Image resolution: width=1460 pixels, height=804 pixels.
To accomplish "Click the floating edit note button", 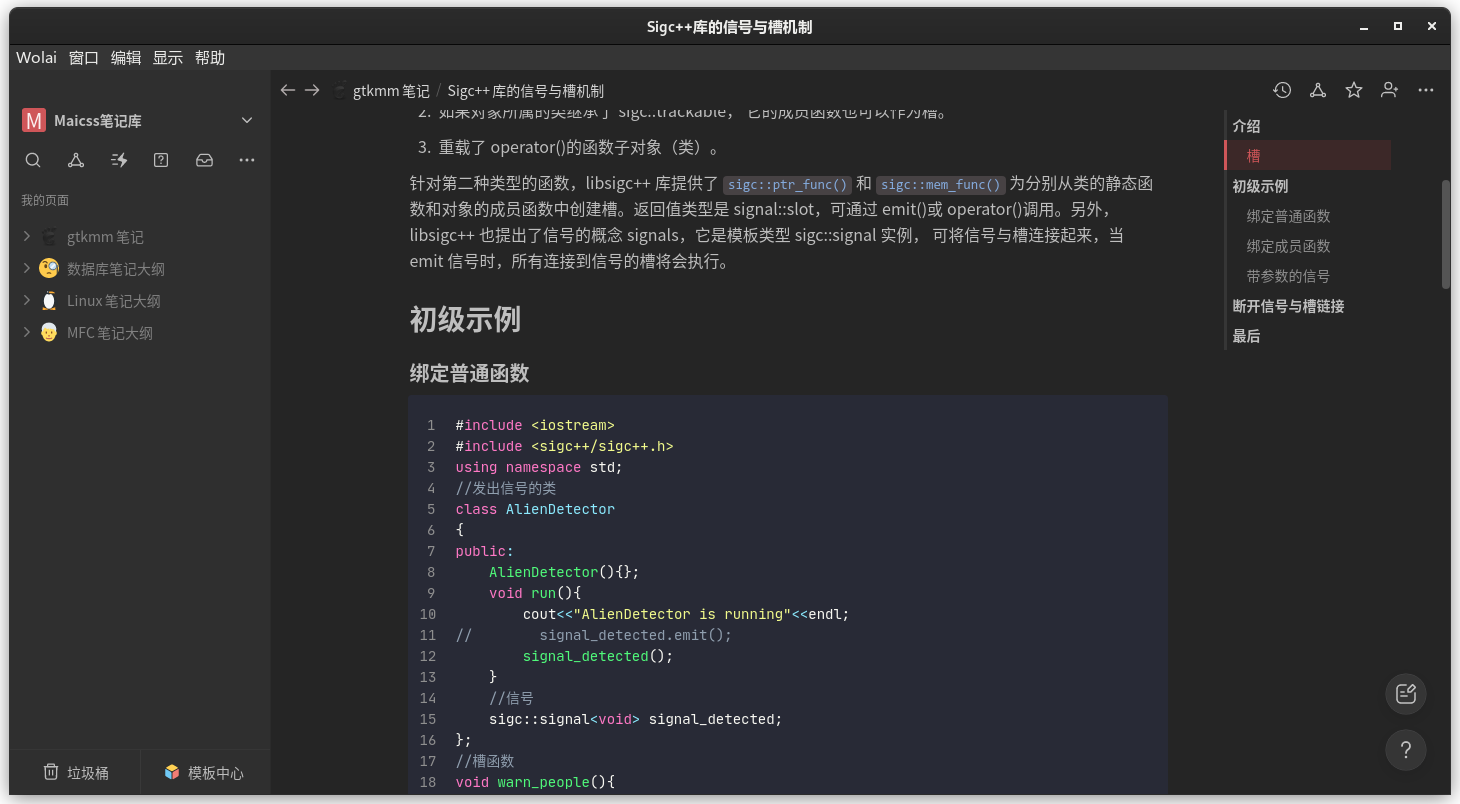I will click(x=1406, y=694).
